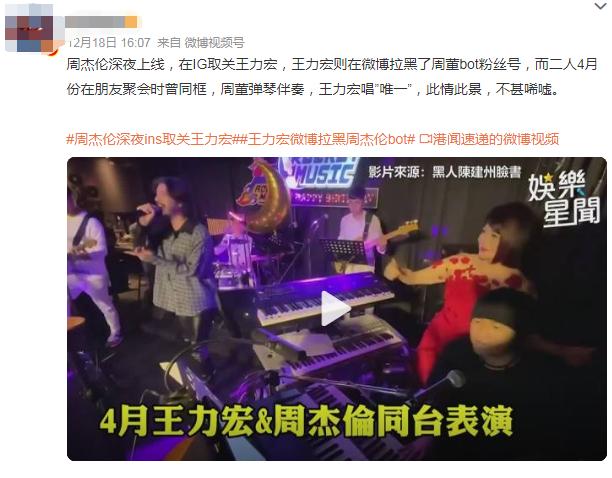Click the yellow 4月王力宏&周杰倫同台表演 subtitle
The width and height of the screenshot is (612, 478).
[306, 422]
